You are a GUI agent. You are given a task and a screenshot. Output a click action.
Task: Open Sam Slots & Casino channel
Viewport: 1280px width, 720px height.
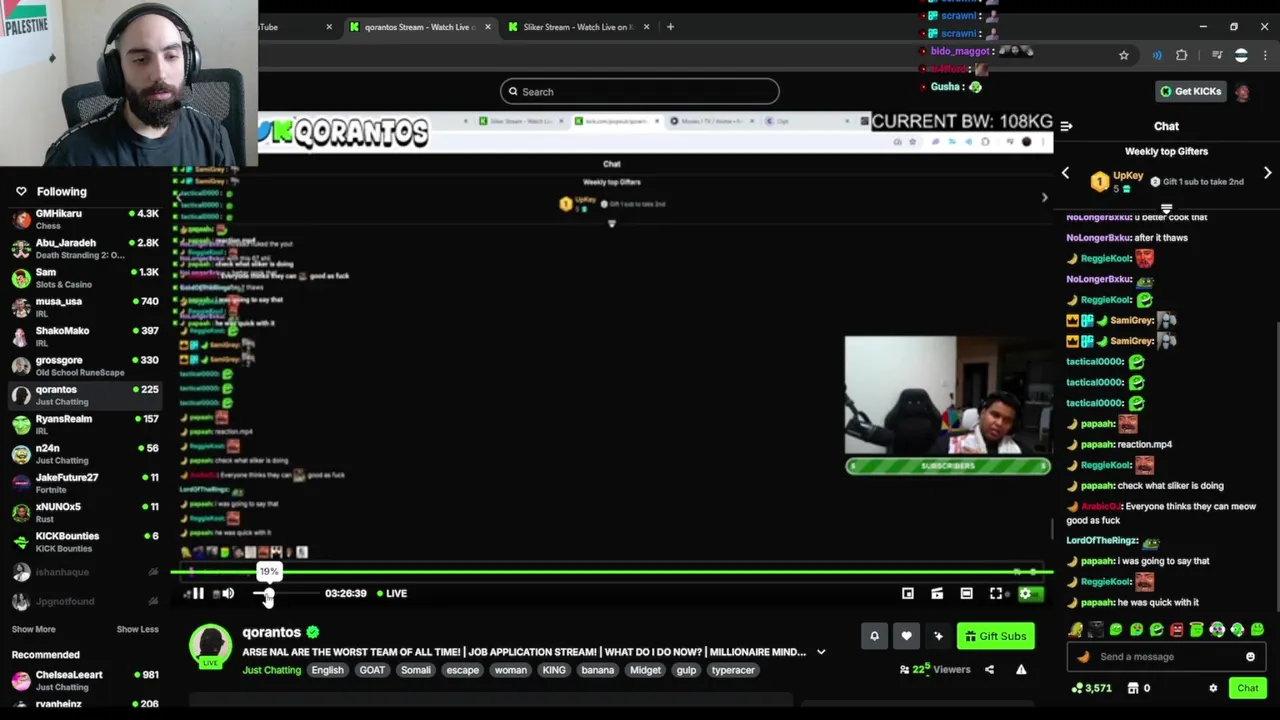click(84, 278)
